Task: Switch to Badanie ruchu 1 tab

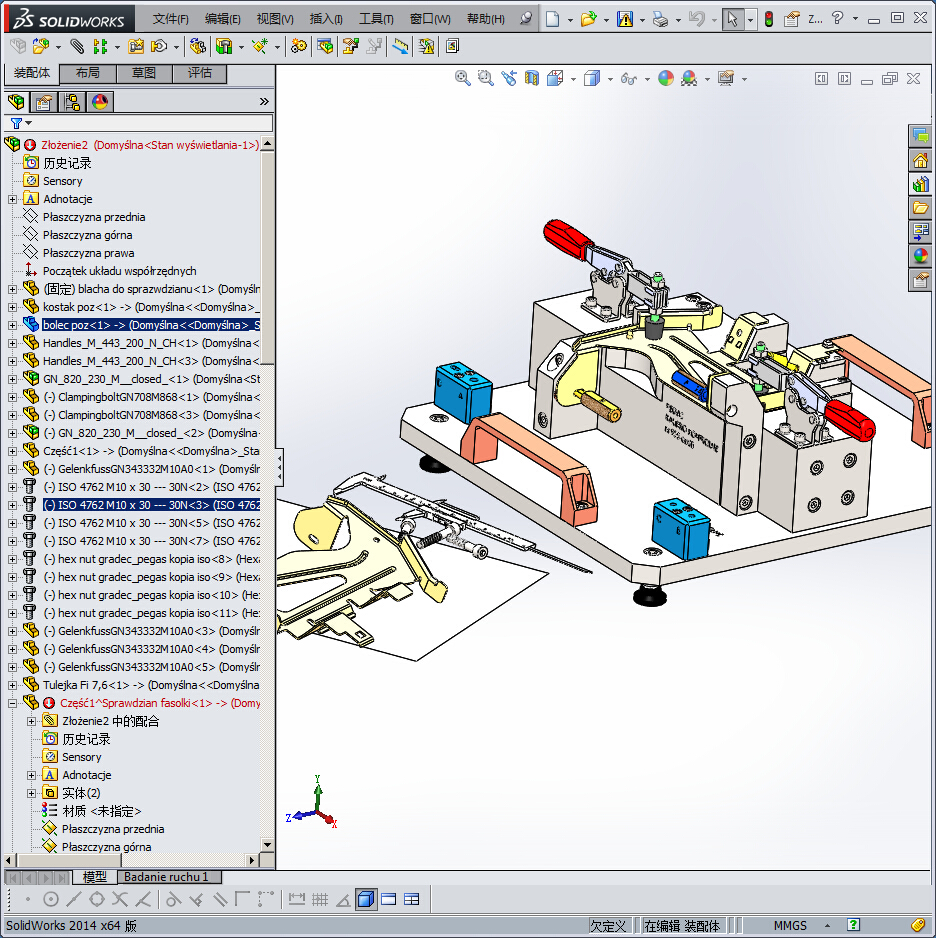Action: tap(169, 877)
